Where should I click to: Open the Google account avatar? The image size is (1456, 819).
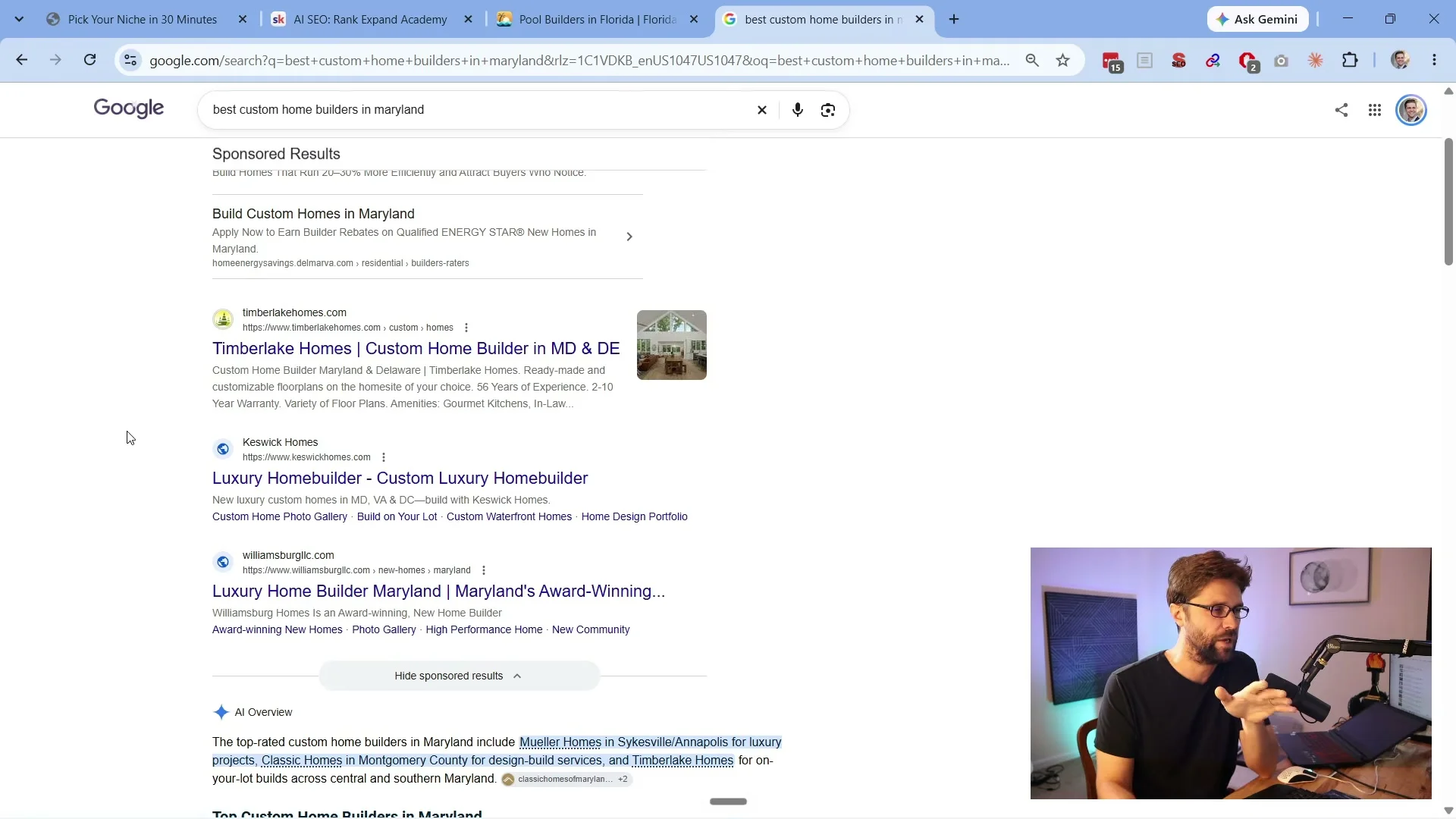point(1410,110)
